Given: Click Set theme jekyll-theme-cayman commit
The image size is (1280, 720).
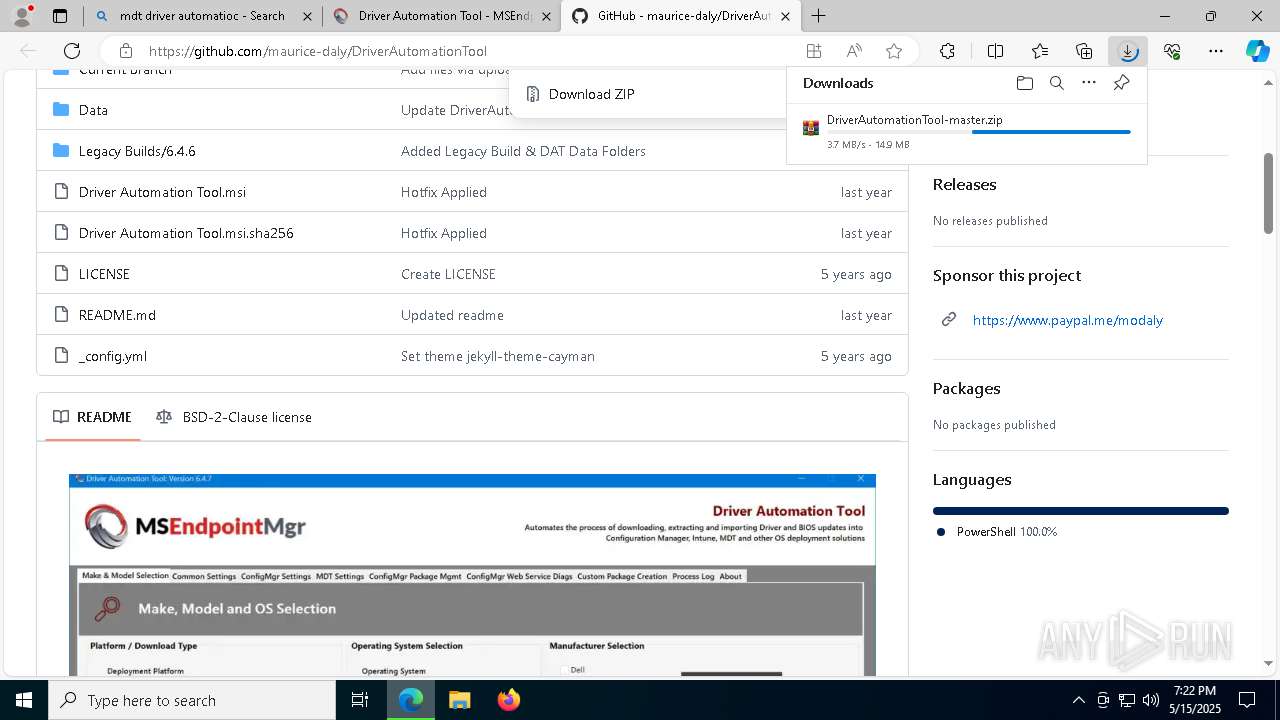Looking at the screenshot, I should pyautogui.click(x=498, y=356).
